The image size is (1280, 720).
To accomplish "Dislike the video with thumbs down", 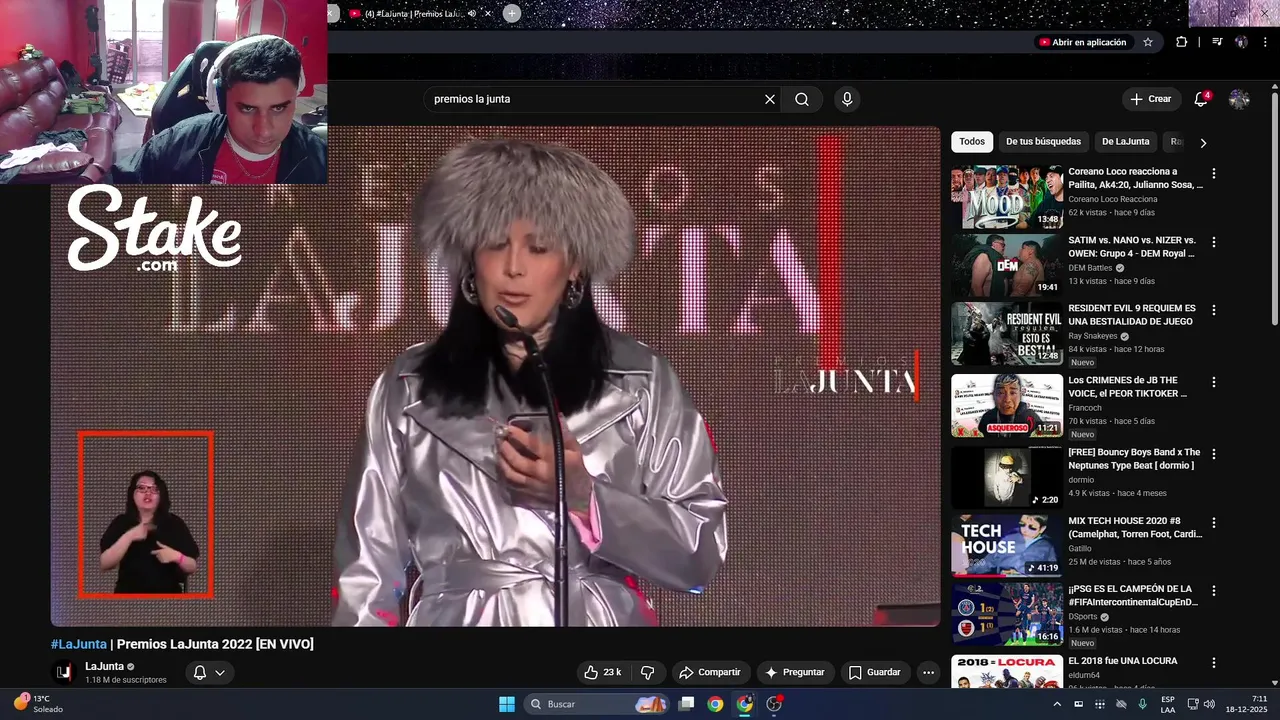I will click(647, 672).
